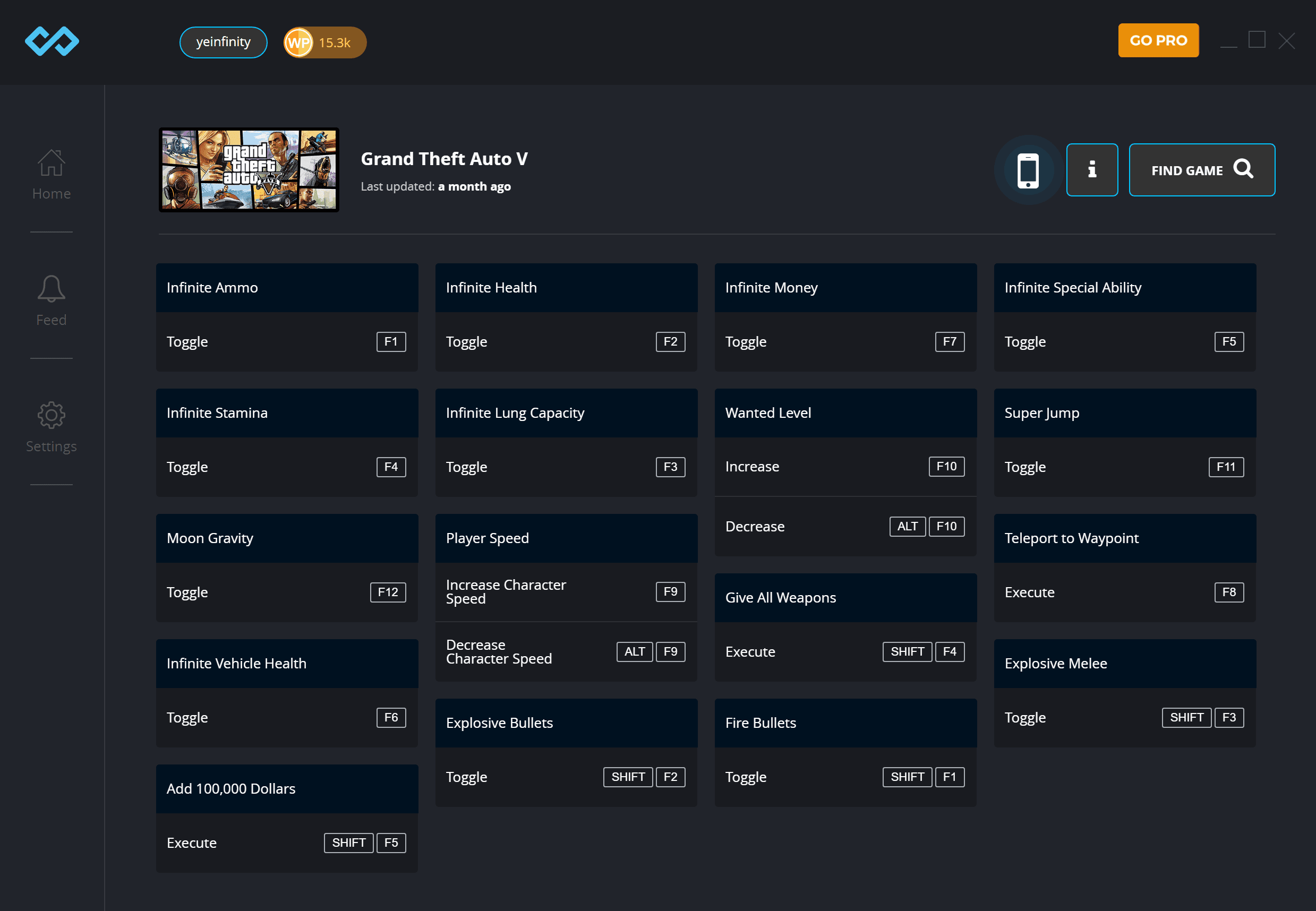
Task: Toggle the Super Jump cheat row
Action: coord(1125,467)
